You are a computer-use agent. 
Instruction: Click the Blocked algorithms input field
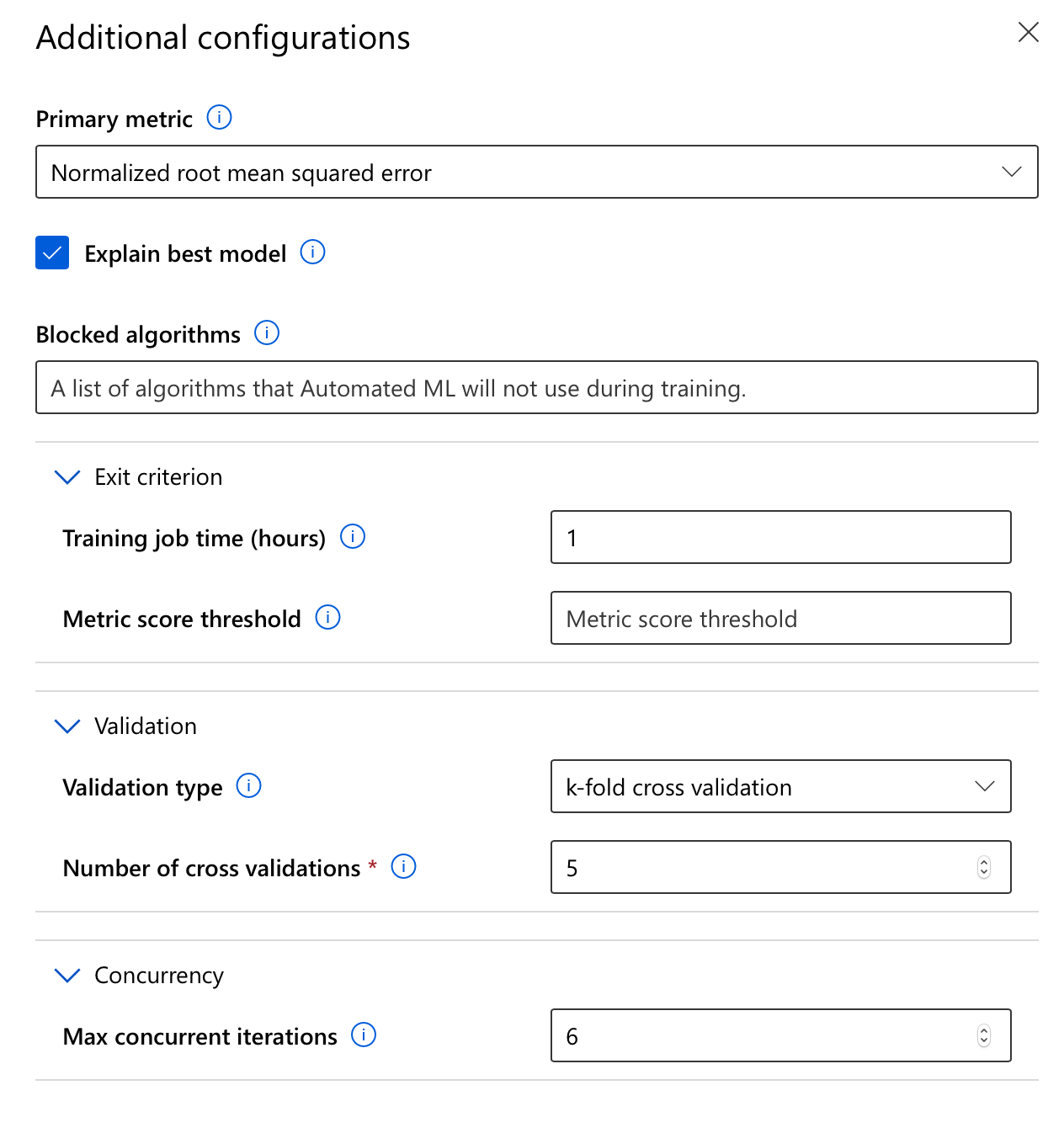537,387
